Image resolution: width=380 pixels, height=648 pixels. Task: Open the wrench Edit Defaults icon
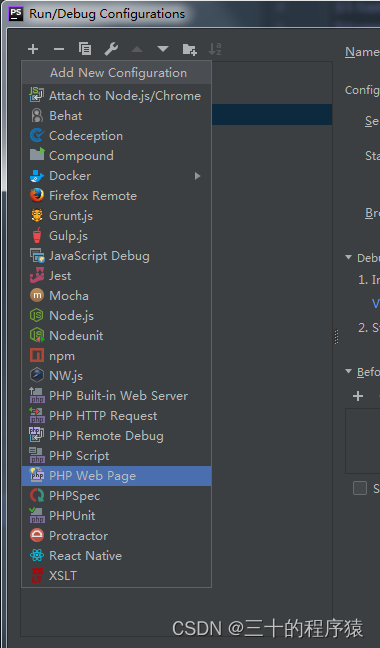click(x=111, y=49)
